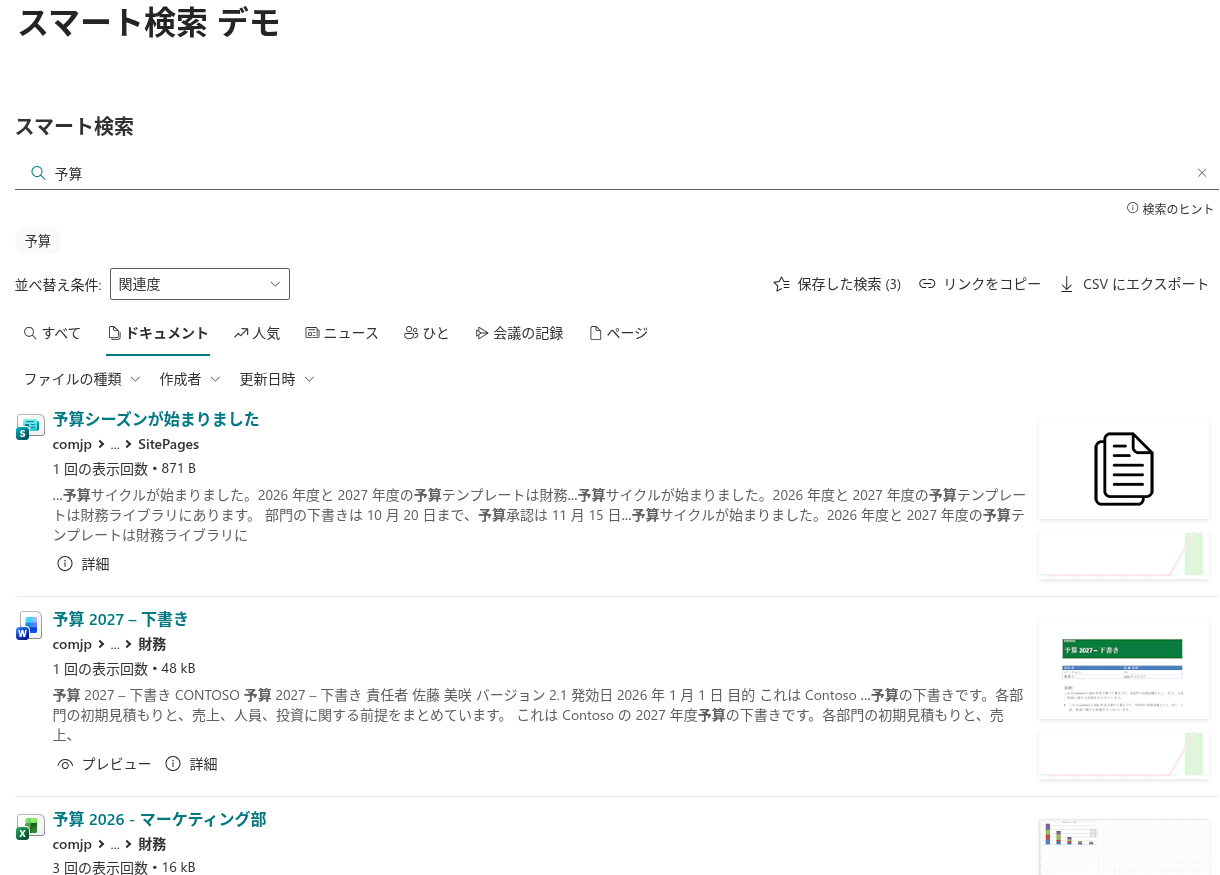Expand the 作成者 filter
Image resolution: width=1220 pixels, height=875 pixels.
tap(190, 379)
